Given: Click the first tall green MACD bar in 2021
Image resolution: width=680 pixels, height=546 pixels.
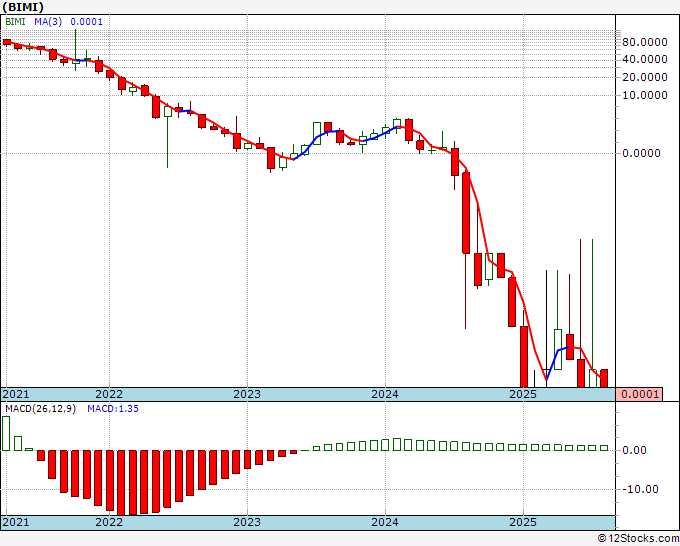Looking at the screenshot, I should point(6,433).
